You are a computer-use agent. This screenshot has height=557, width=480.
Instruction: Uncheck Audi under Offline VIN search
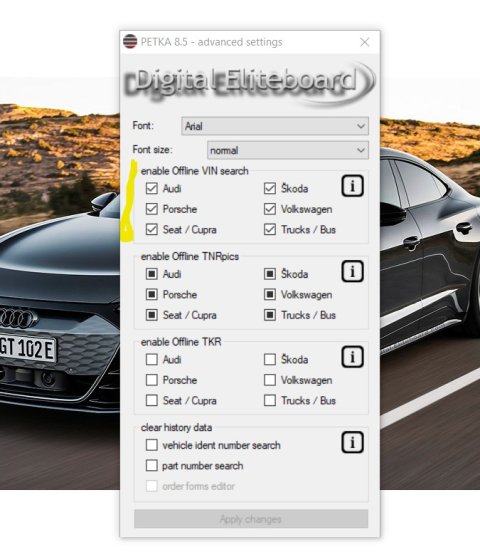click(x=152, y=188)
